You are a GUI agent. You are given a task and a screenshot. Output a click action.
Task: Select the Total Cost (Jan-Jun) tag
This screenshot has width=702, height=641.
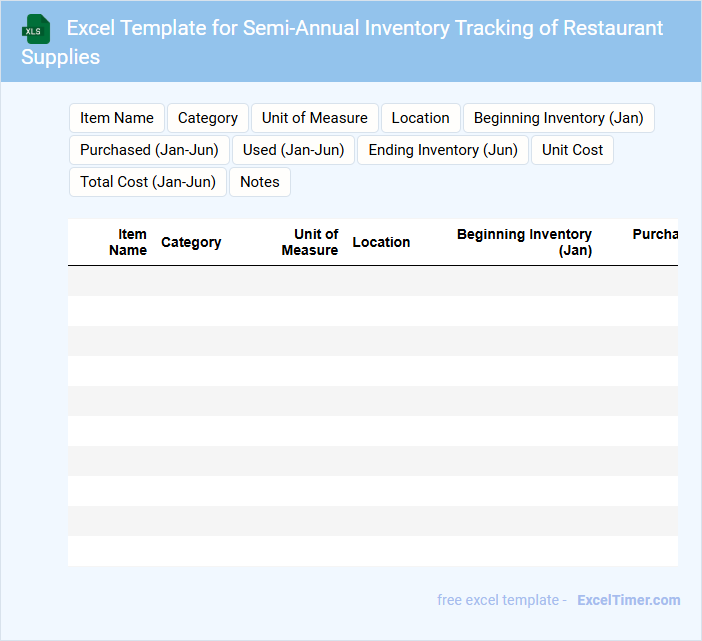[148, 182]
